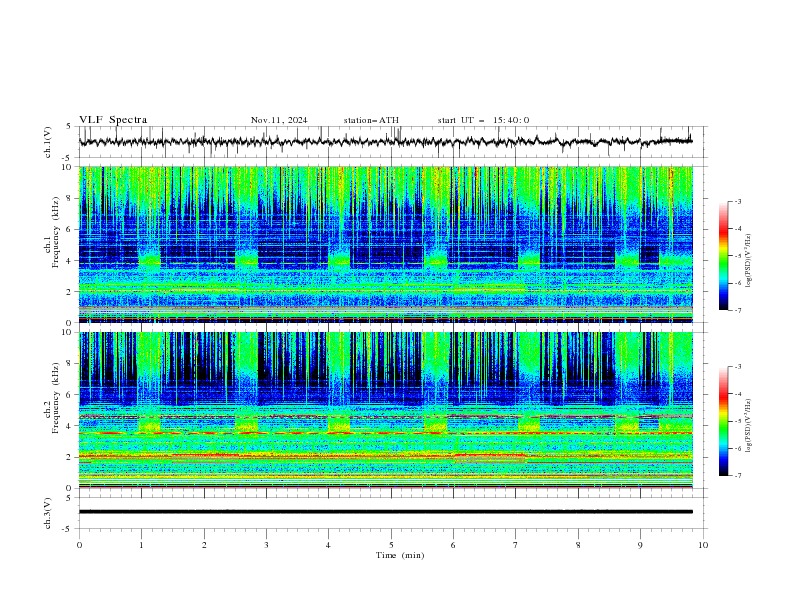This screenshot has height=612, width=792.
Task: Click the ch.1 spectrogram panel
Action: tap(386, 244)
